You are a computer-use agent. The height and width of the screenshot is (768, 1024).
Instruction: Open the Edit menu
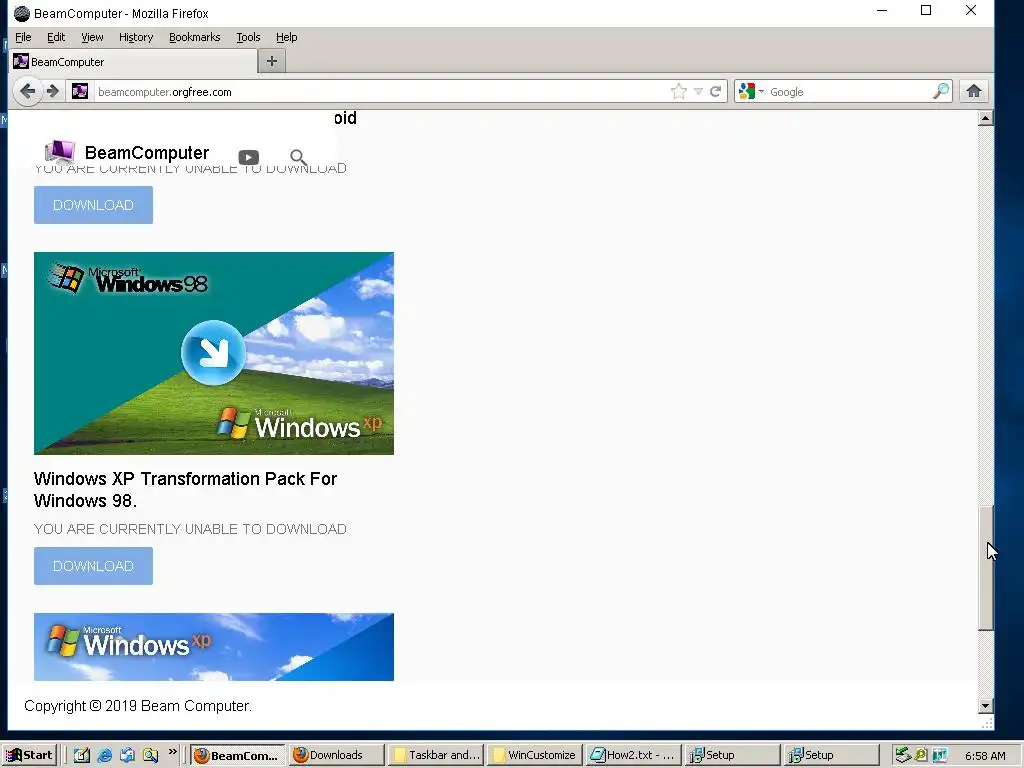coord(56,37)
